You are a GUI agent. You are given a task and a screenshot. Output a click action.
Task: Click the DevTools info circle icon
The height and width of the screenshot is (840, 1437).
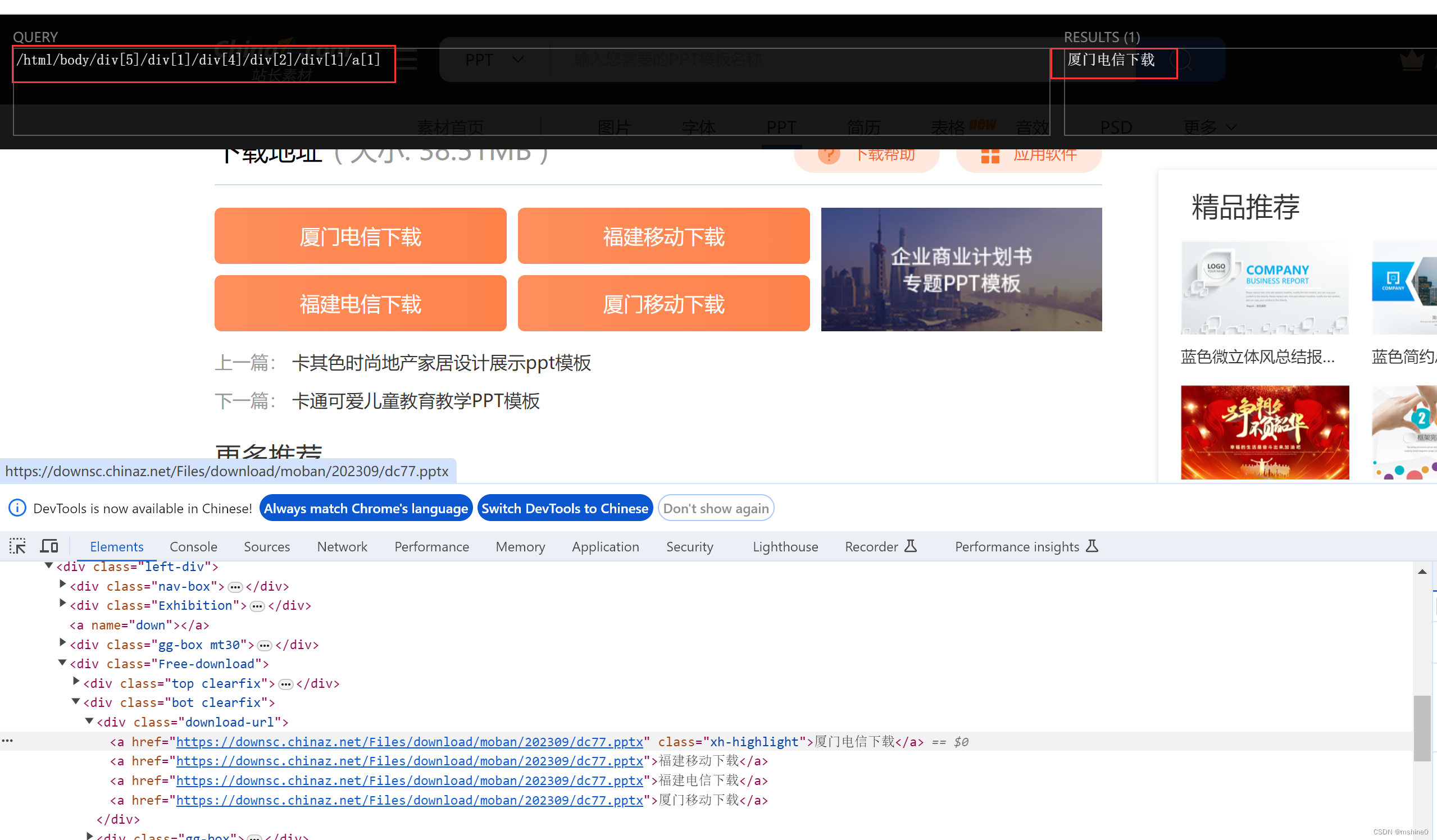(17, 508)
